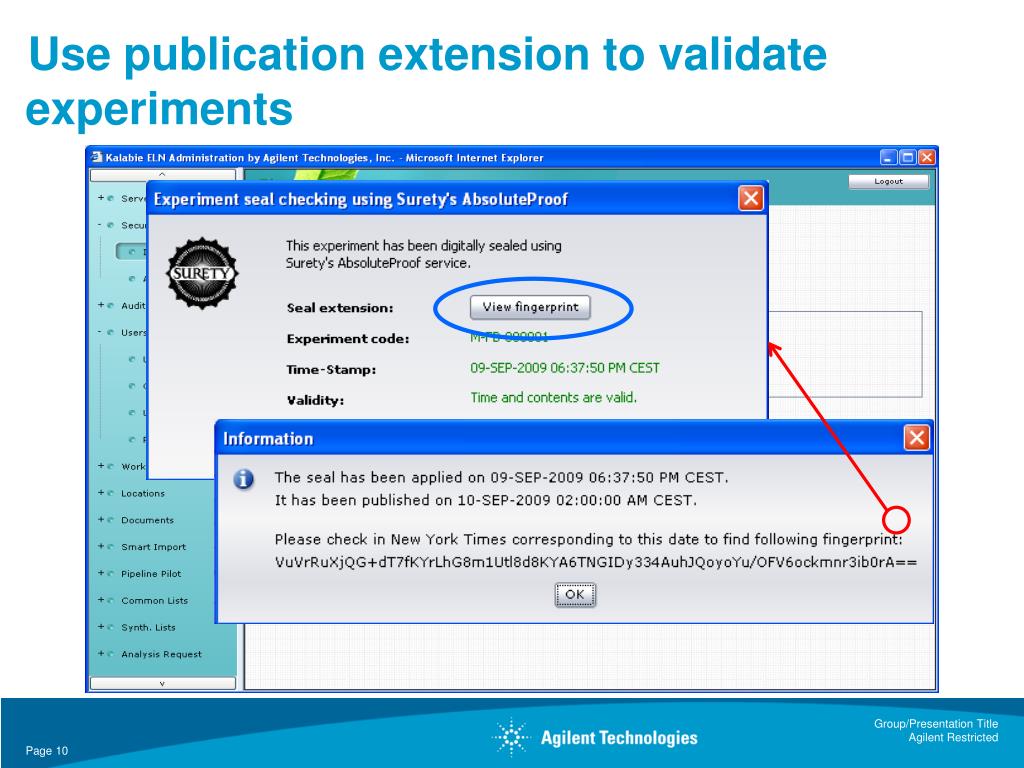Close the Information dialog
This screenshot has height=768, width=1024.
916,438
